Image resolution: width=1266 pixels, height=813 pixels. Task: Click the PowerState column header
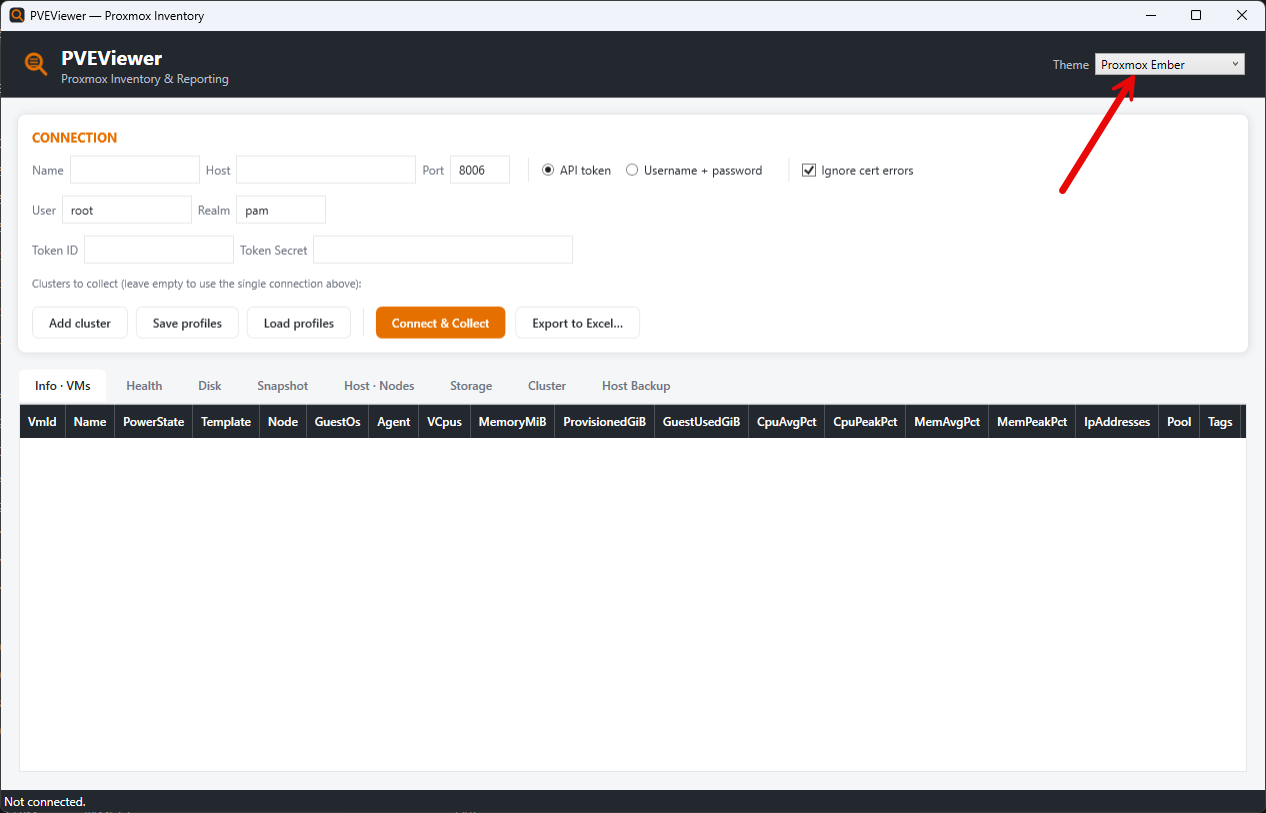click(154, 422)
